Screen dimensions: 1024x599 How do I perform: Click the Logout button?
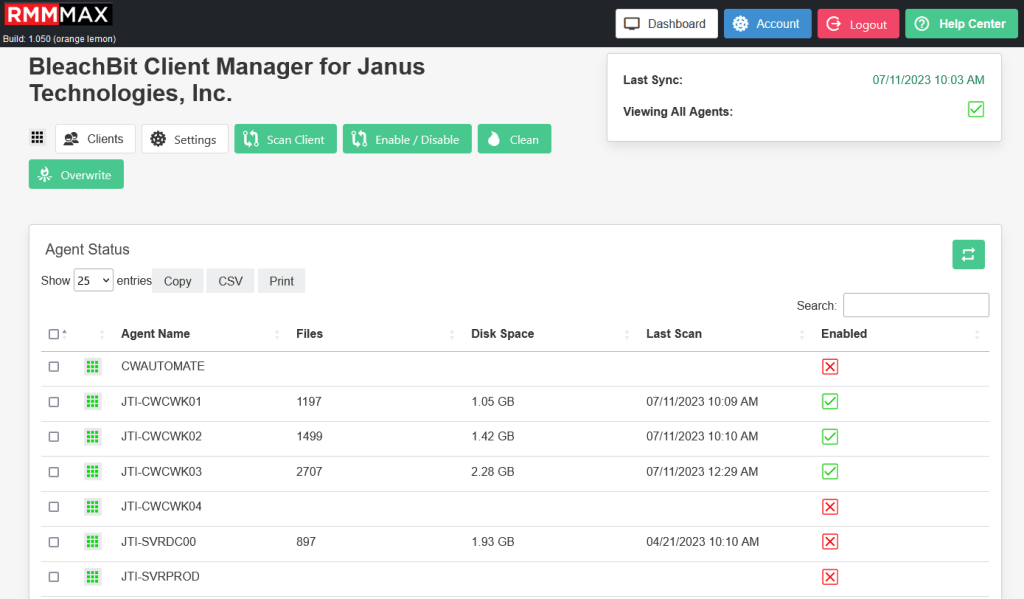[x=858, y=24]
